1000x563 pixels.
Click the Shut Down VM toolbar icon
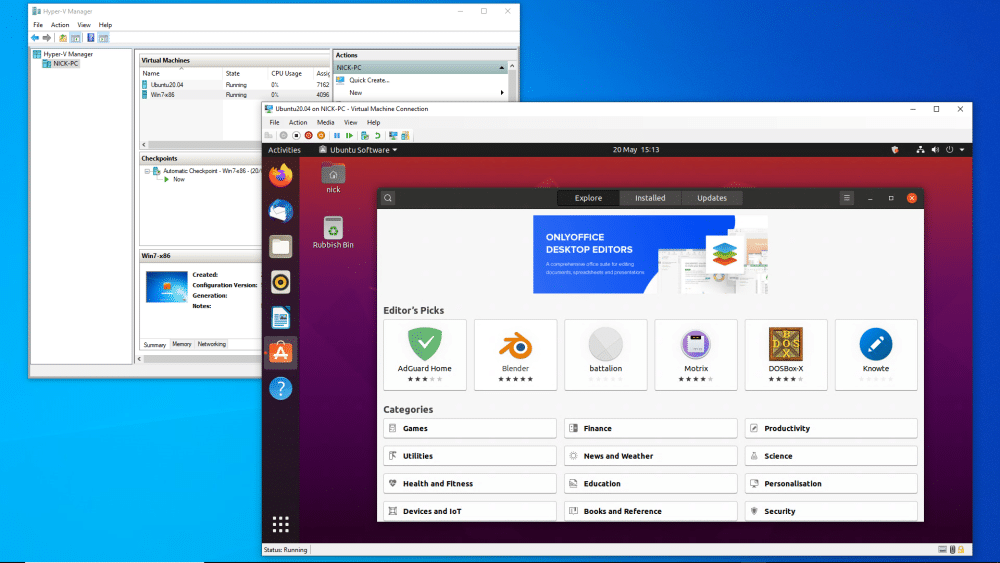click(308, 135)
